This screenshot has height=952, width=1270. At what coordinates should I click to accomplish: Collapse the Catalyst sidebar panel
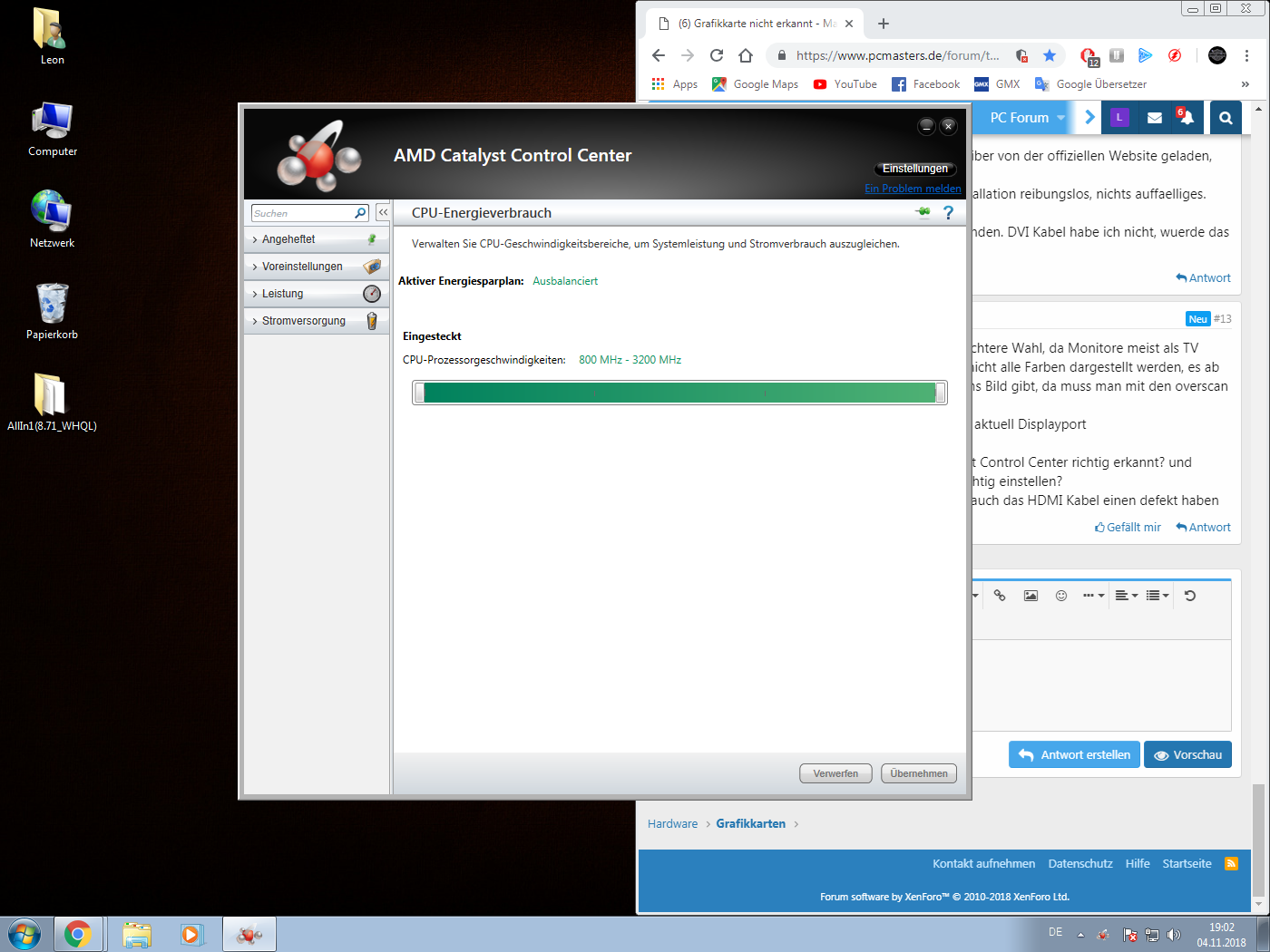pos(383,212)
